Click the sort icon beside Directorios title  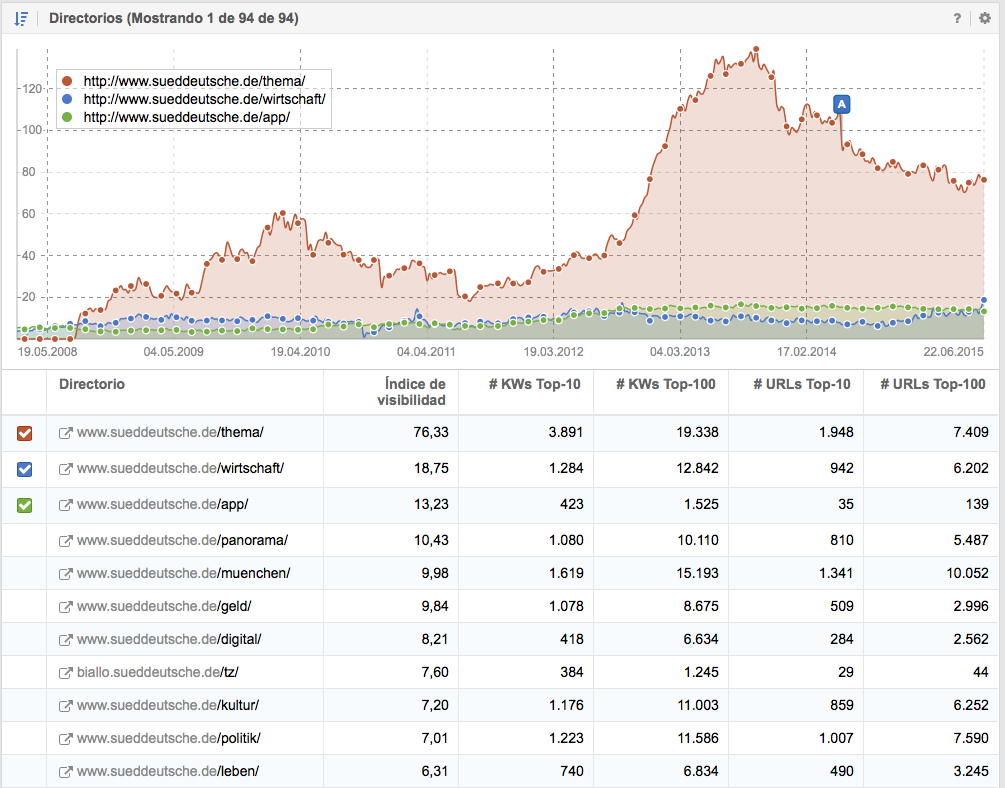tap(21, 18)
